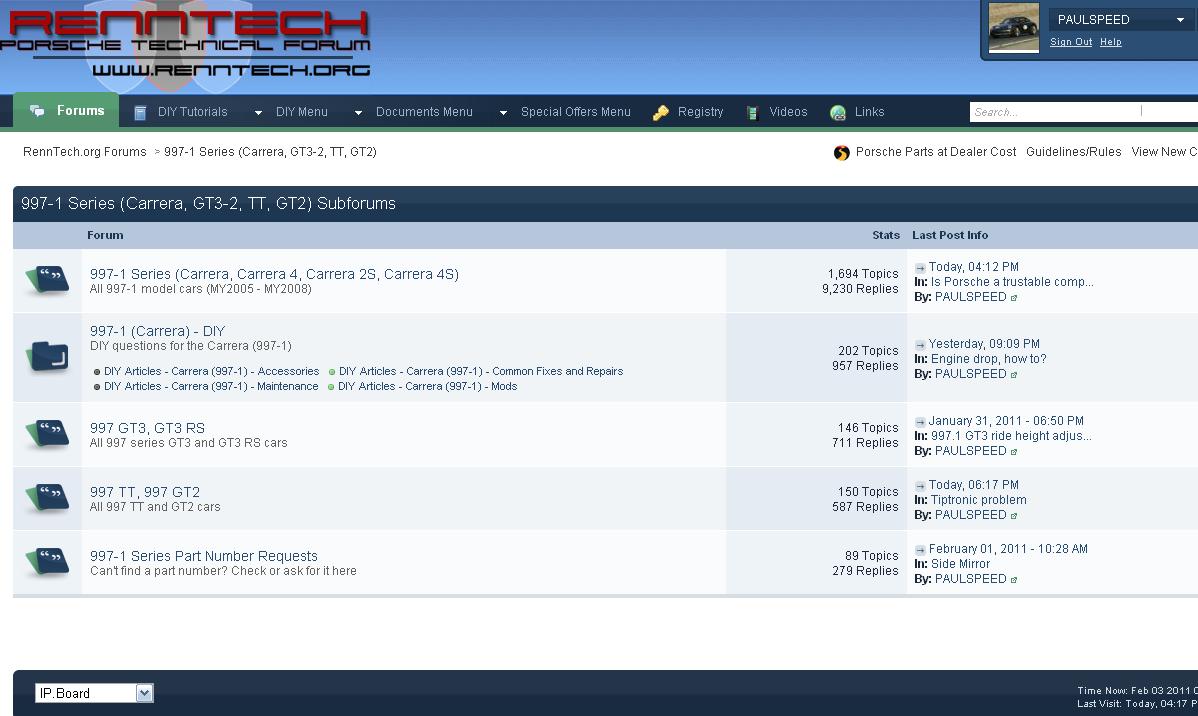Open the 997-1 Series breadcrumb link

tap(270, 151)
